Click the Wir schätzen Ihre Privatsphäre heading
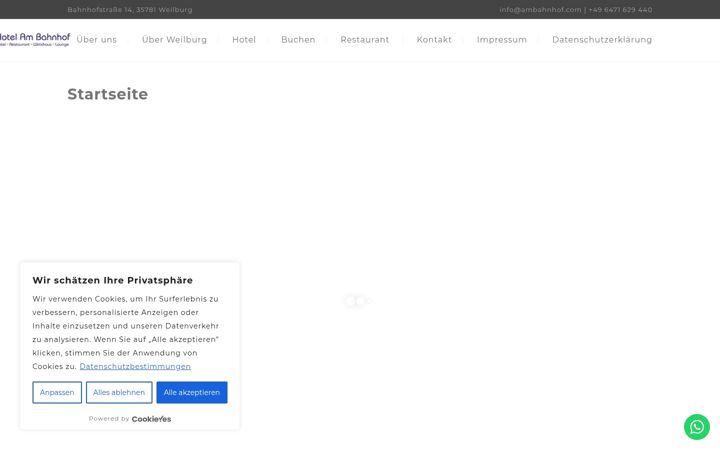 [112, 281]
